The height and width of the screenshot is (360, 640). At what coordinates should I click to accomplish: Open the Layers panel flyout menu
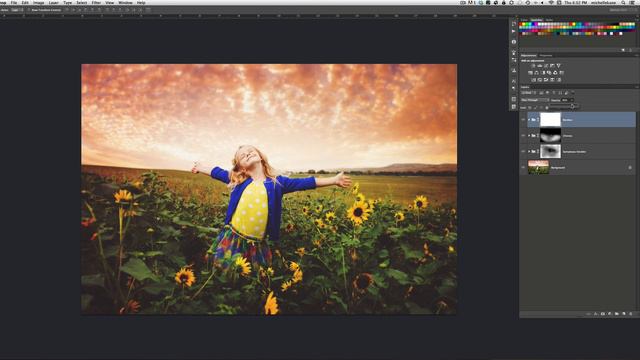click(636, 87)
